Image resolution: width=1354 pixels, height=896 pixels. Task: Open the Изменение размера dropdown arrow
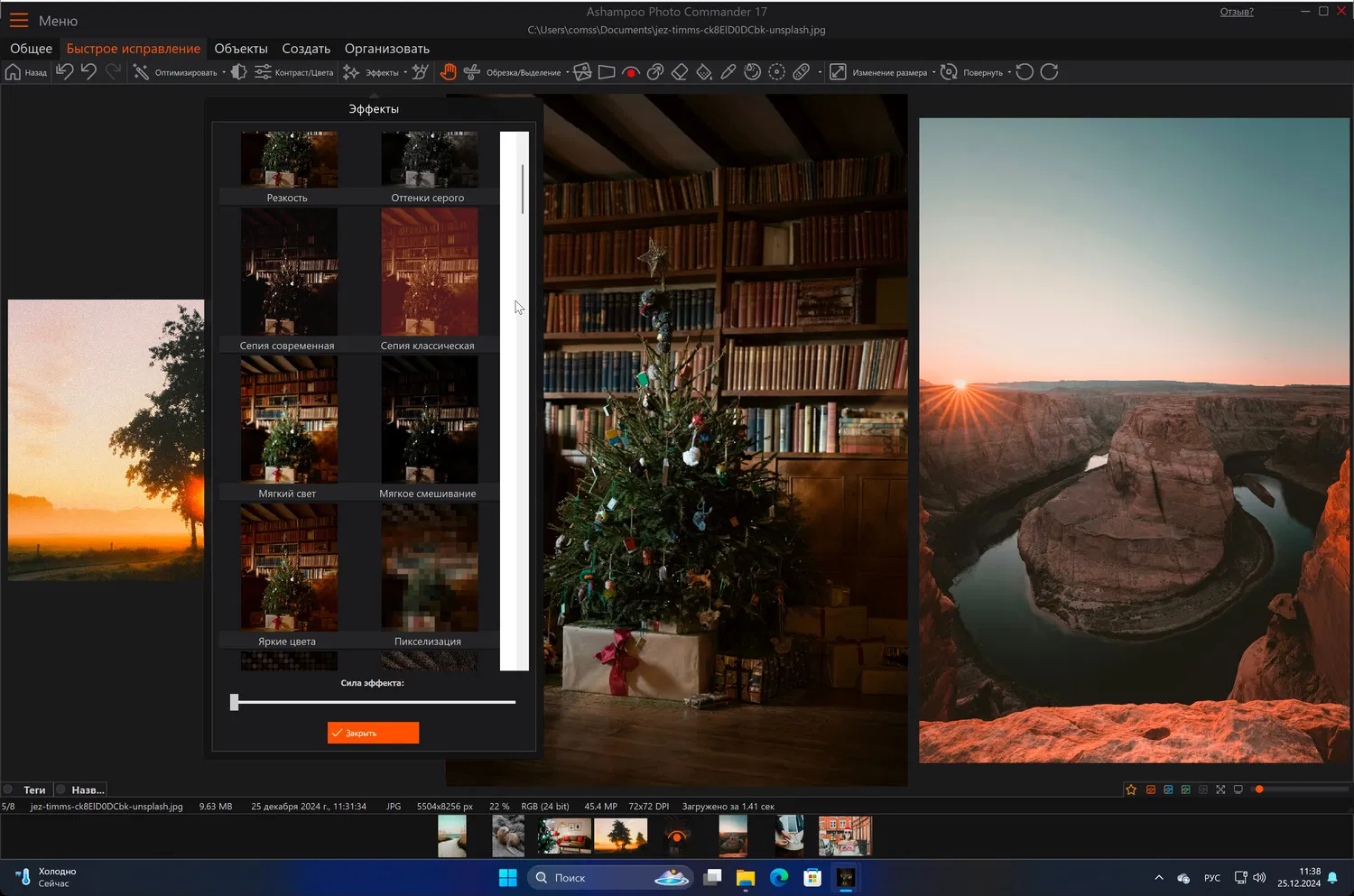pos(933,73)
